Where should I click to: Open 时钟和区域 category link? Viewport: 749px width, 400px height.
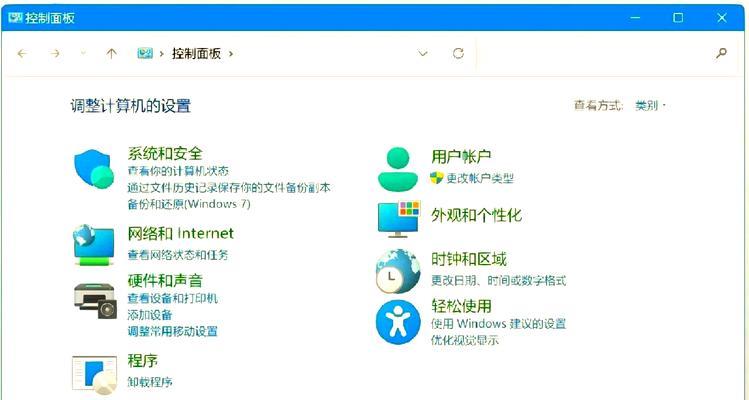click(469, 259)
